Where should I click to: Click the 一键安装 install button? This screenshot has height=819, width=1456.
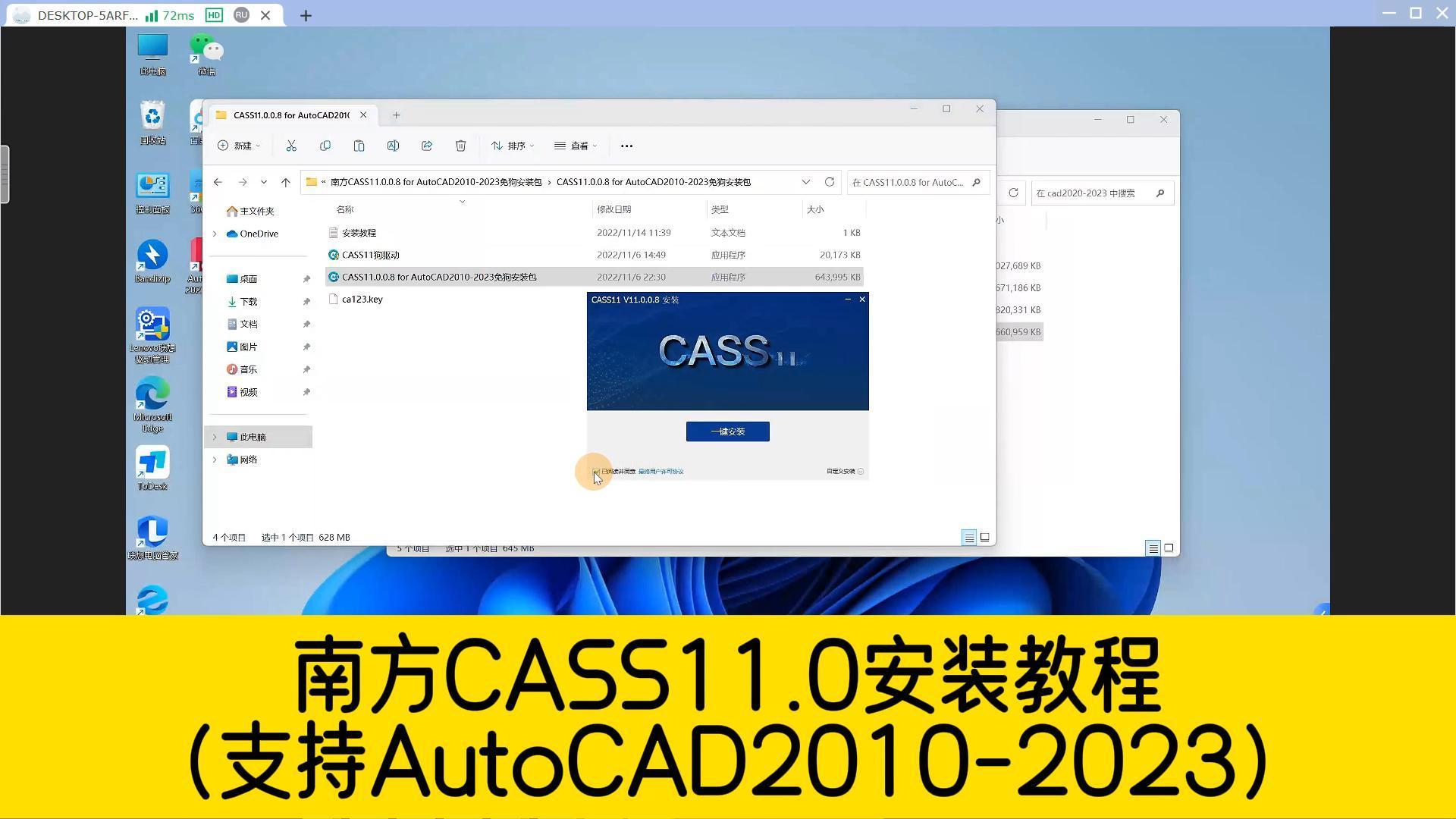click(726, 431)
